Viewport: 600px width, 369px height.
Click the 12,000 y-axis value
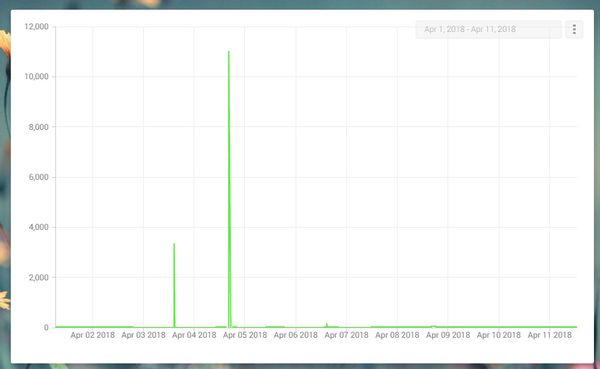36,26
